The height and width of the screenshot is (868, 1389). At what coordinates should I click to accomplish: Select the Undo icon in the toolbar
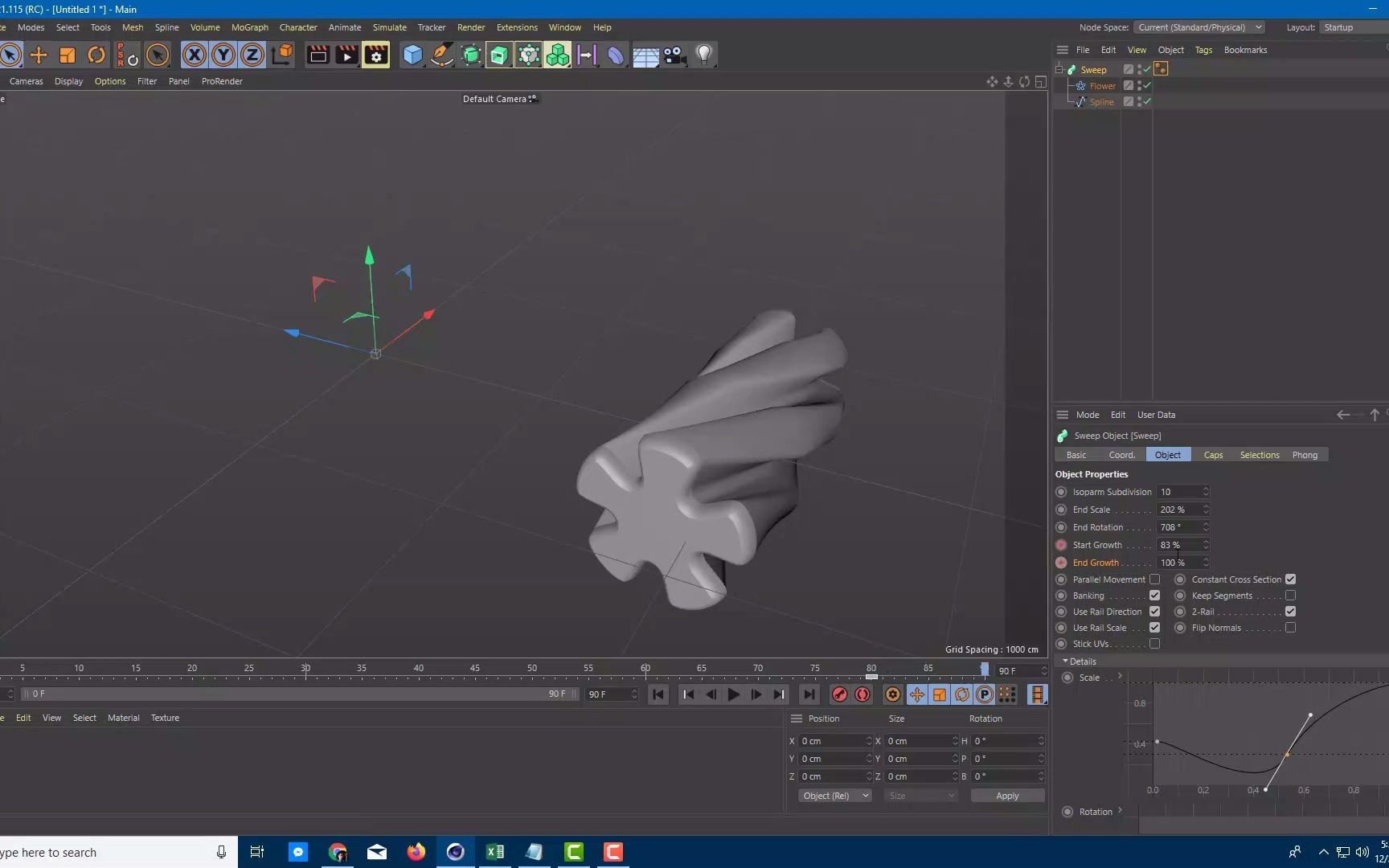96,55
